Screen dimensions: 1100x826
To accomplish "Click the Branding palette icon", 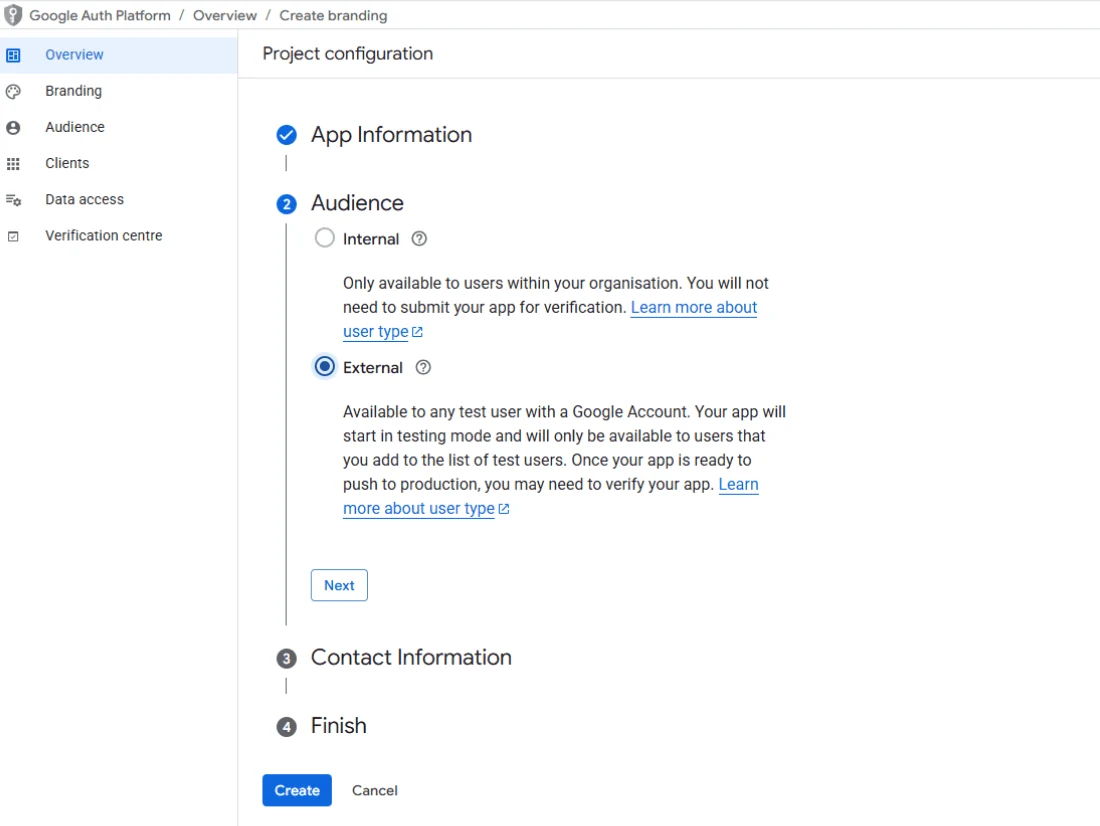I will point(13,91).
